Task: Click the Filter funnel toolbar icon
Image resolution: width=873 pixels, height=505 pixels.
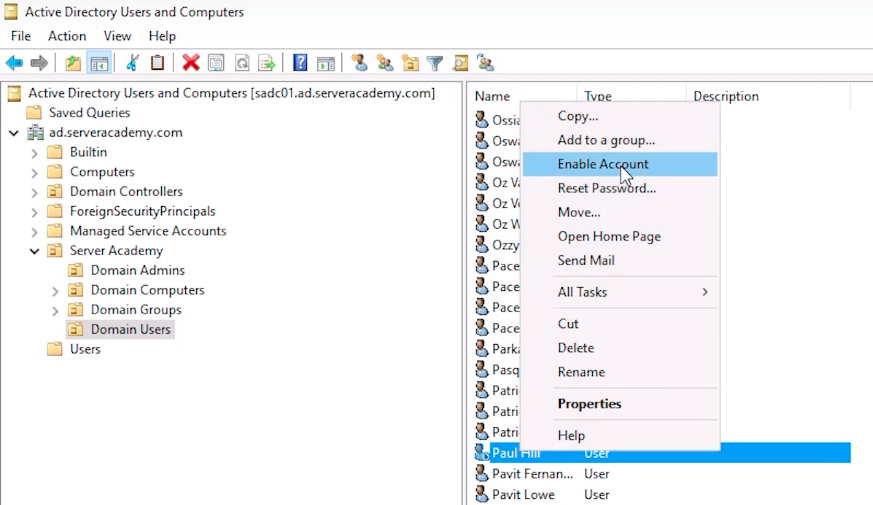Action: [435, 63]
